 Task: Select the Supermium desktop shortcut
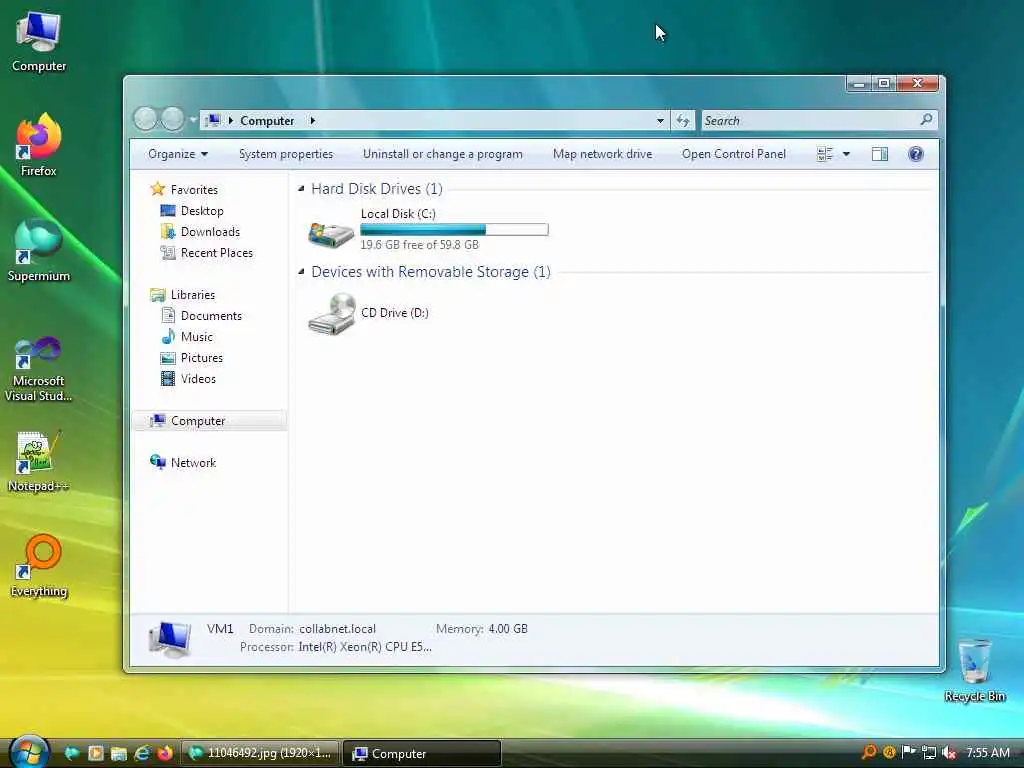click(x=39, y=250)
